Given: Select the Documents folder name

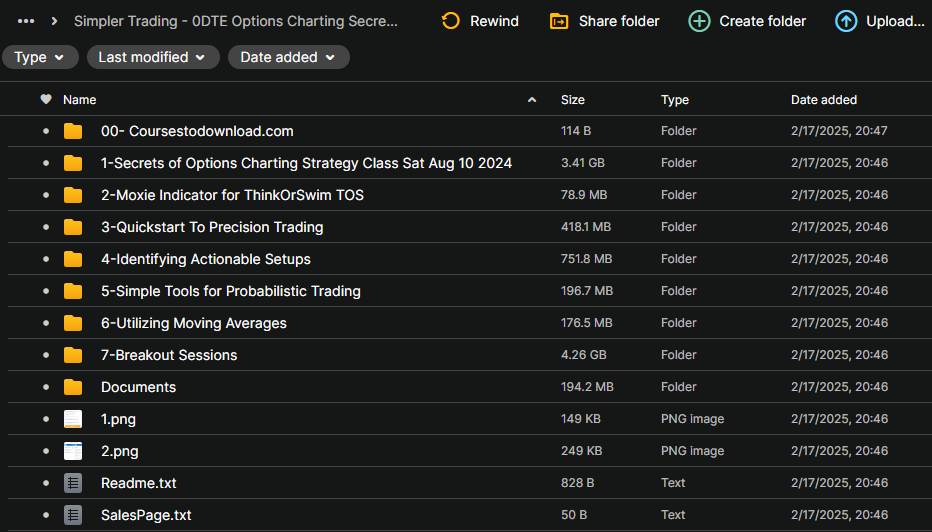Looking at the screenshot, I should pyautogui.click(x=138, y=388).
